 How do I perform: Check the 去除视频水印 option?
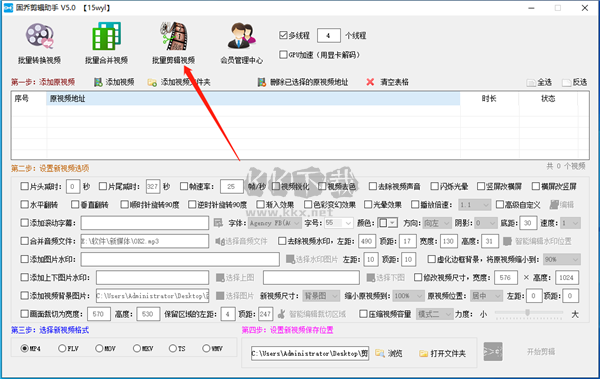coord(282,241)
